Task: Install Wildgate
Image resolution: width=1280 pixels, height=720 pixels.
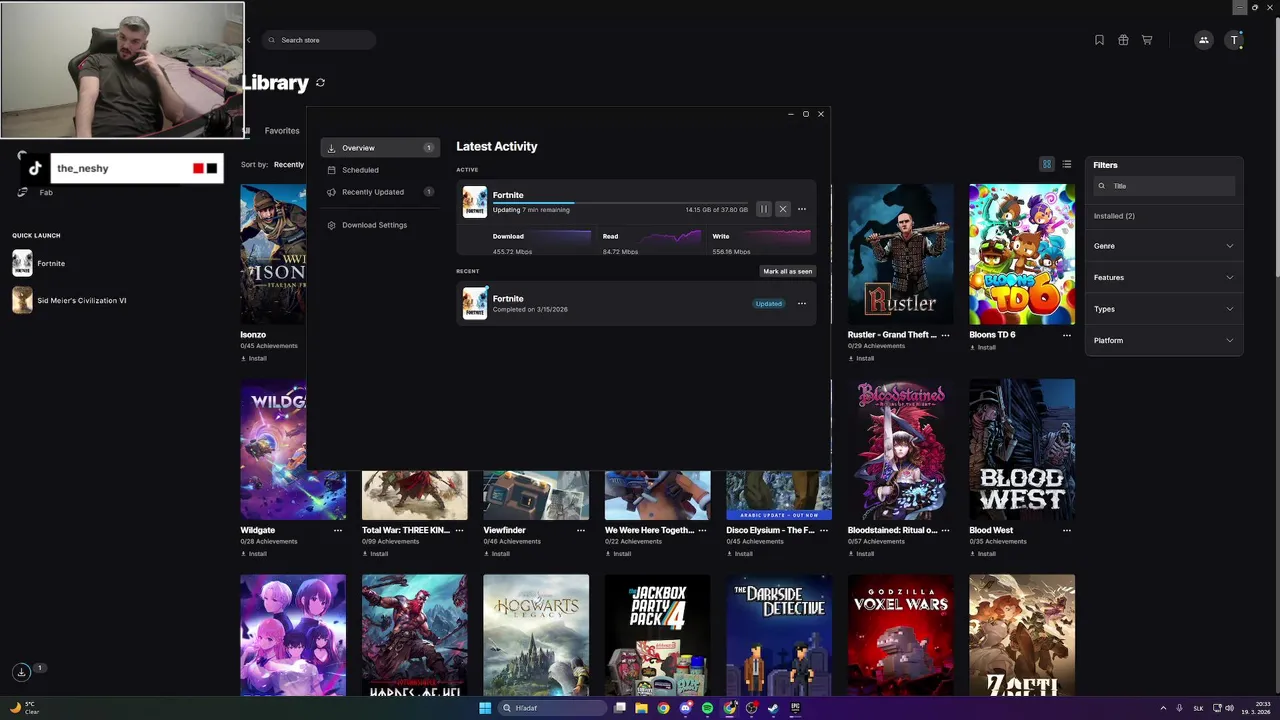Action: coord(254,553)
